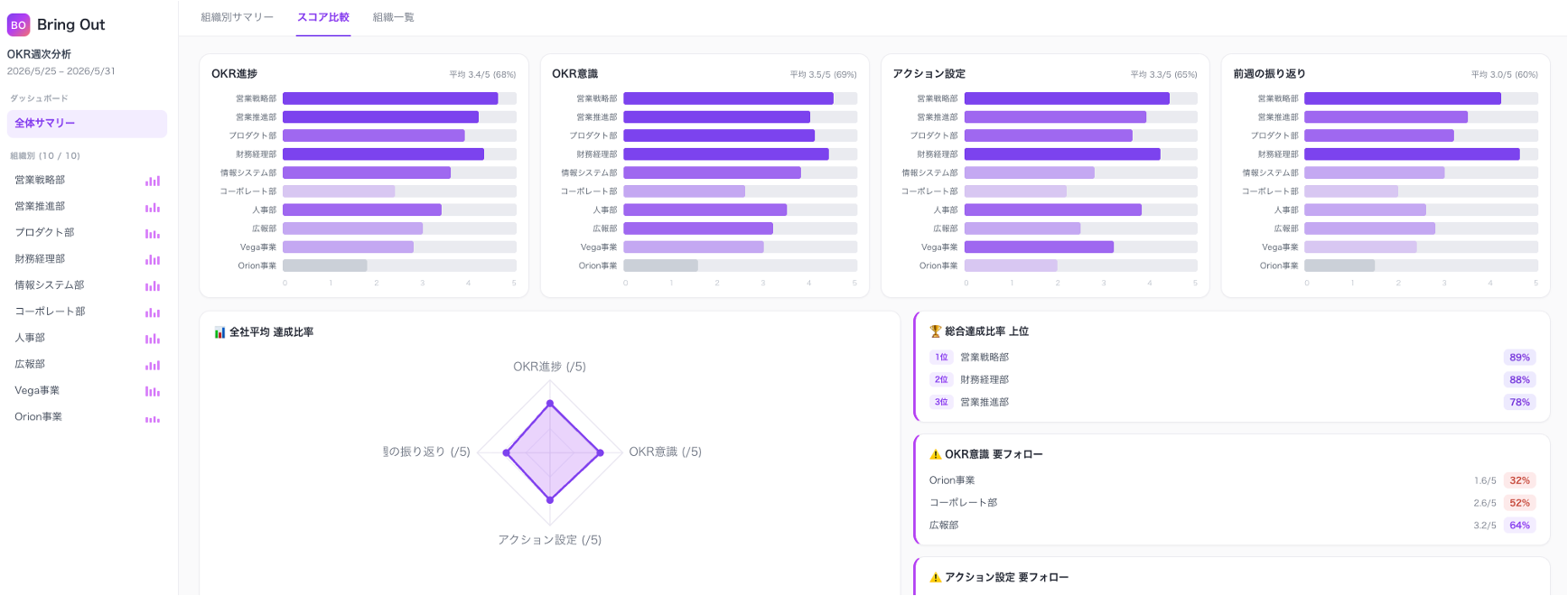
Task: Open 人事部 in sidebar list
Action: coord(87,338)
